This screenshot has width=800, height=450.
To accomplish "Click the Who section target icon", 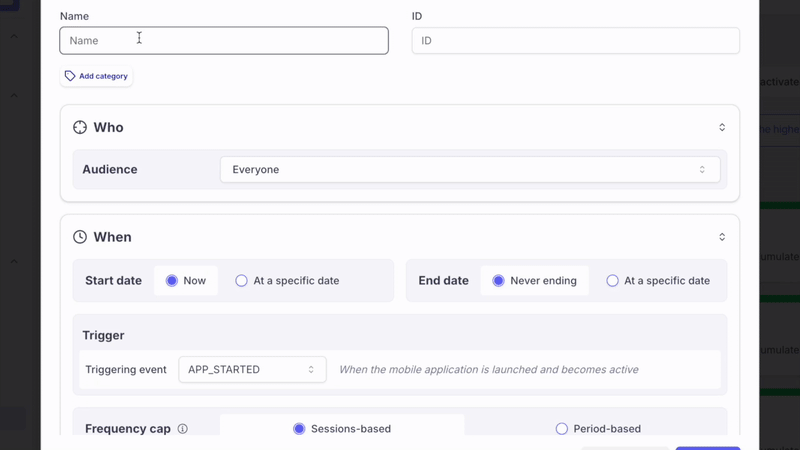I will coord(80,128).
